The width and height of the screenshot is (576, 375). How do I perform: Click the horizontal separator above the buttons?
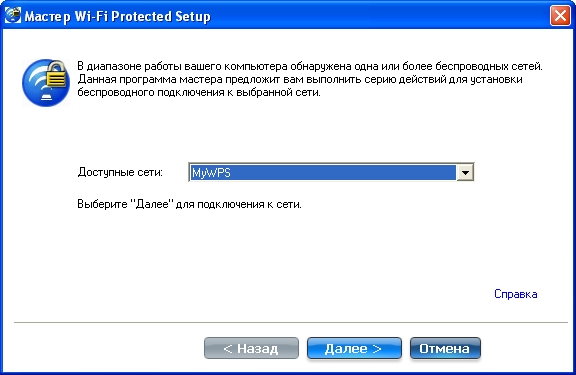click(x=291, y=323)
